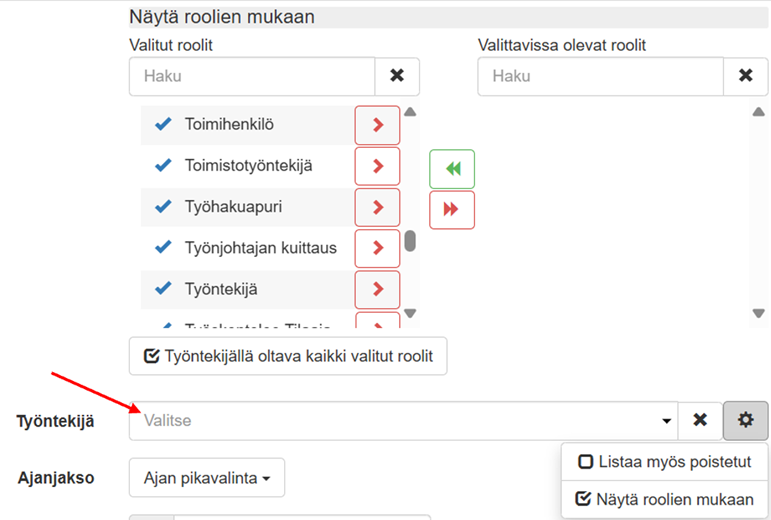Screen dimensions: 771x520
Task: Click red arrow next to Toimistotyöntekijä
Action: [377, 166]
